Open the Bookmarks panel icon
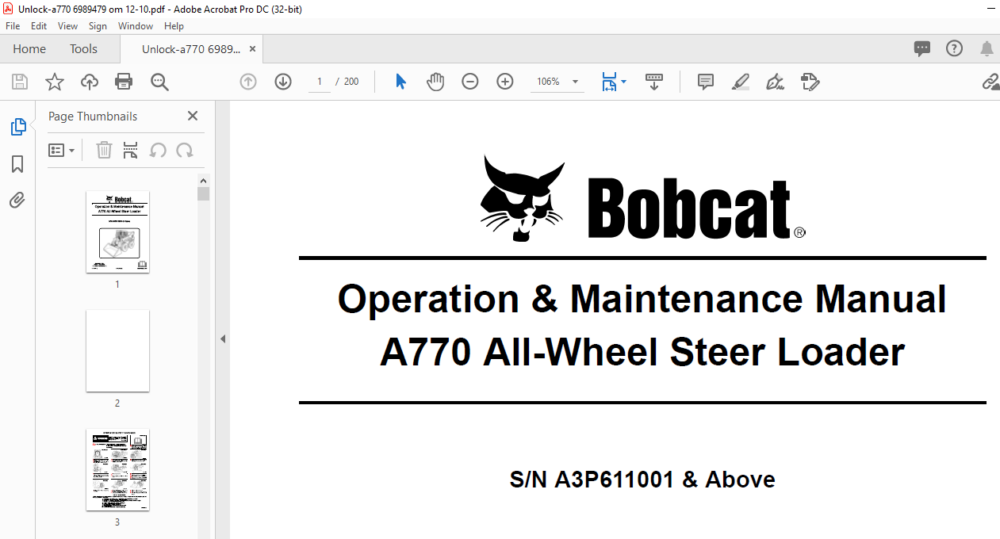The width and height of the screenshot is (1000, 539). click(x=17, y=164)
